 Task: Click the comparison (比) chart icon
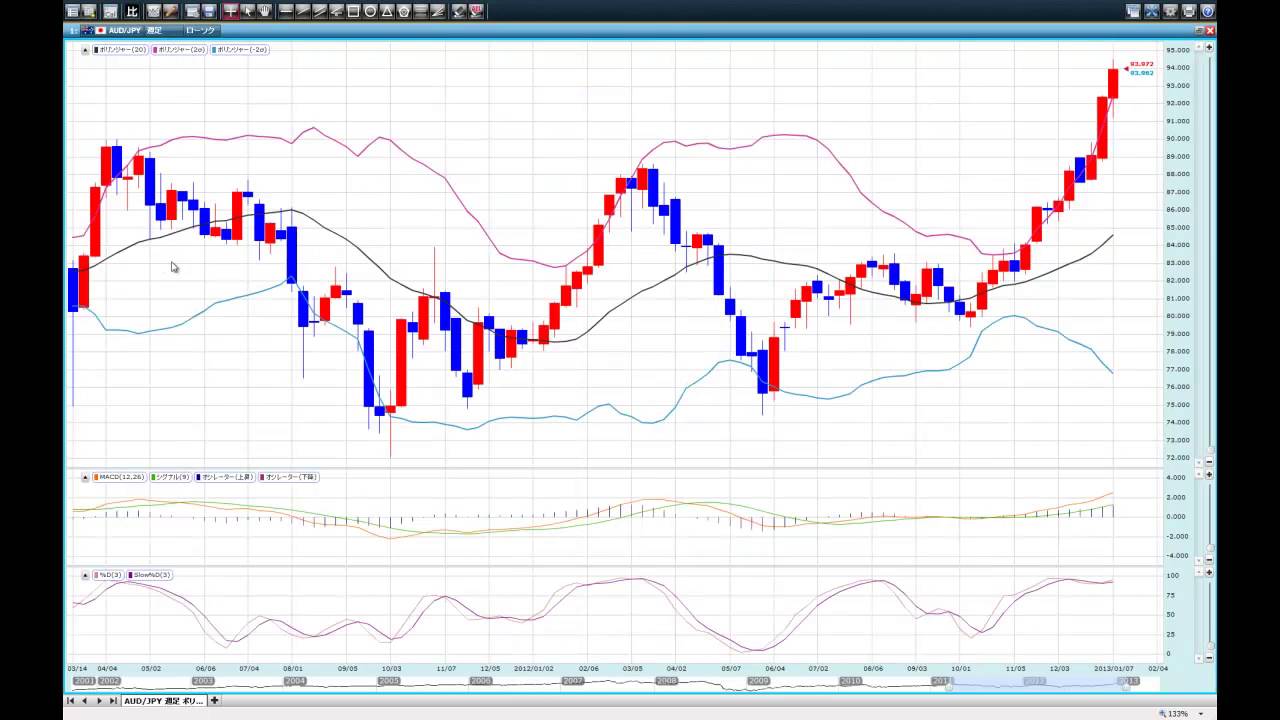pyautogui.click(x=132, y=11)
